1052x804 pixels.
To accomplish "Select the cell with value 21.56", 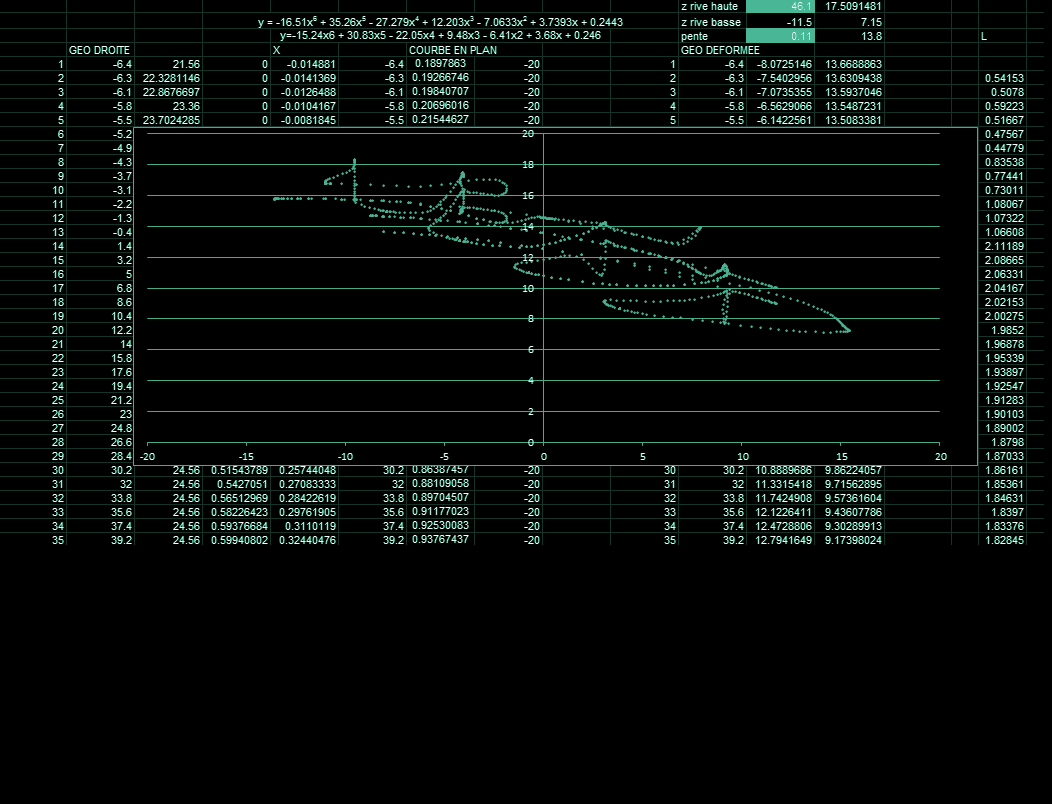I will pyautogui.click(x=168, y=64).
